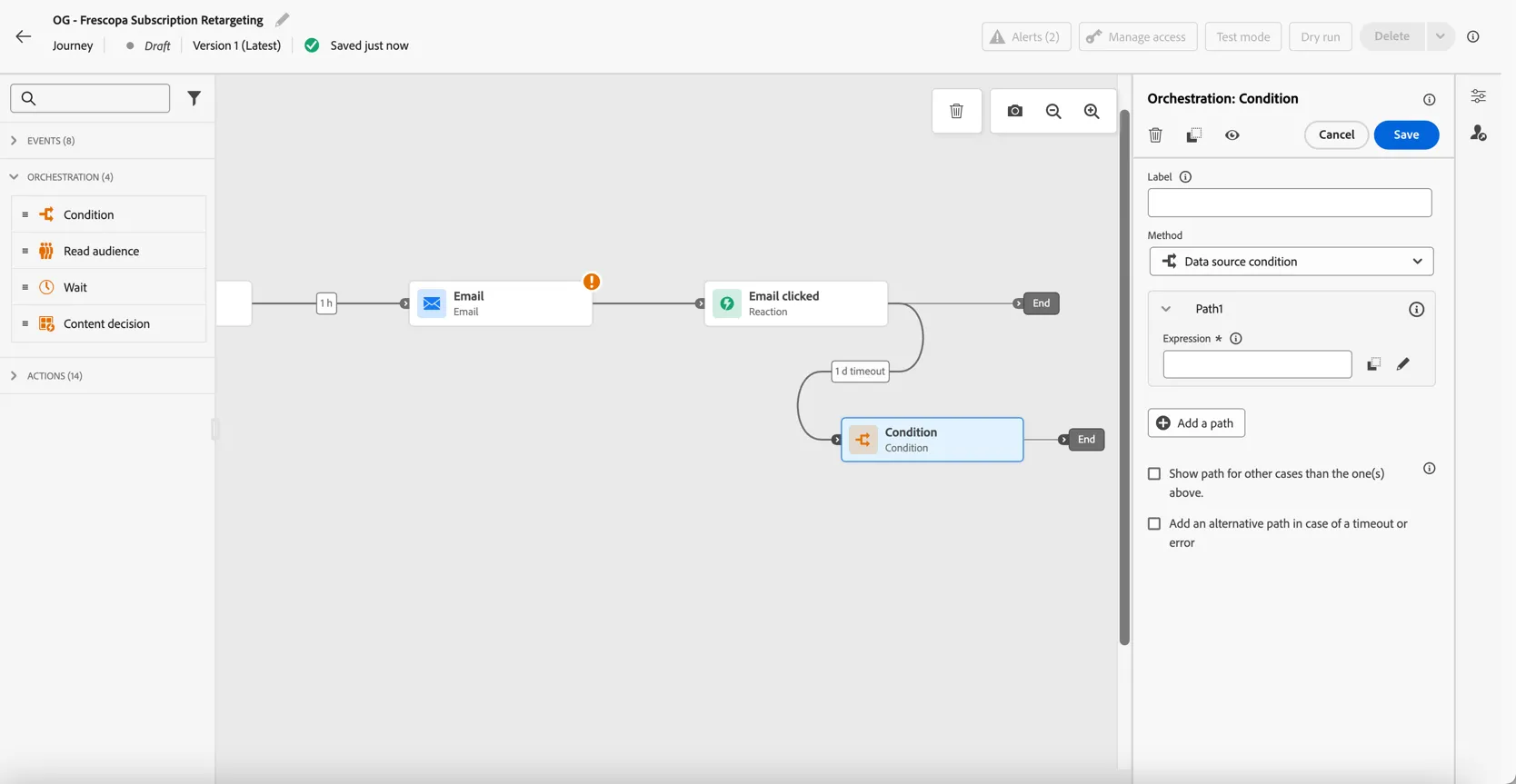Viewport: 1516px width, 784px height.
Task: Add a path to the condition
Action: [x=1196, y=423]
